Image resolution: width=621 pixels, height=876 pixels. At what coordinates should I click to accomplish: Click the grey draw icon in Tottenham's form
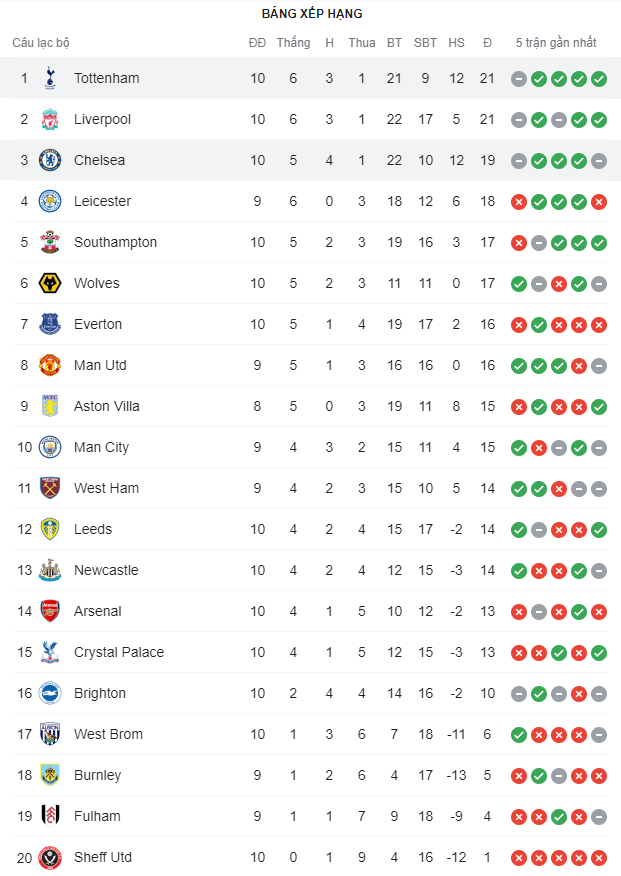pos(519,79)
